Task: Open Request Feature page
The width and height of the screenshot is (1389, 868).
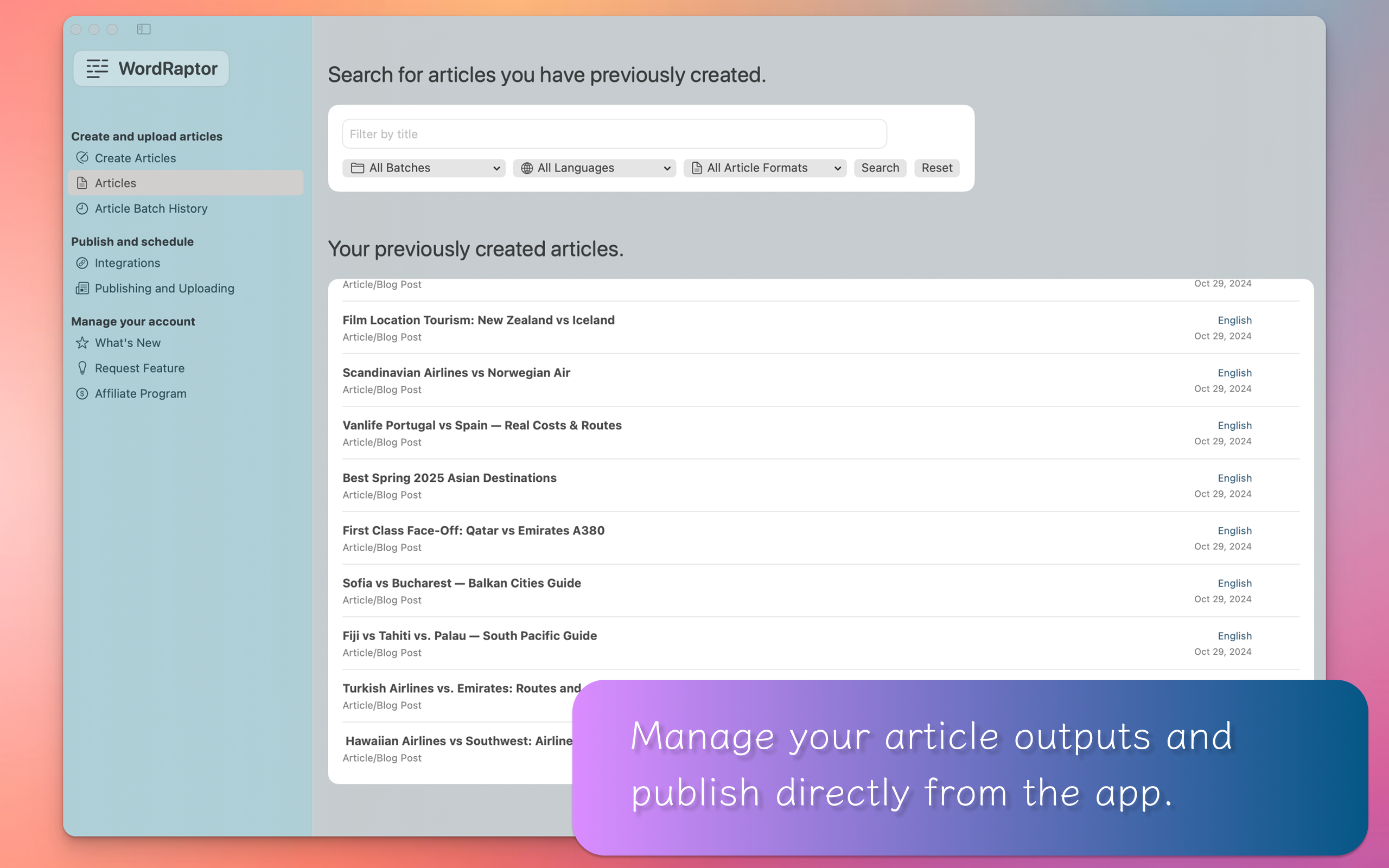Action: tap(139, 368)
